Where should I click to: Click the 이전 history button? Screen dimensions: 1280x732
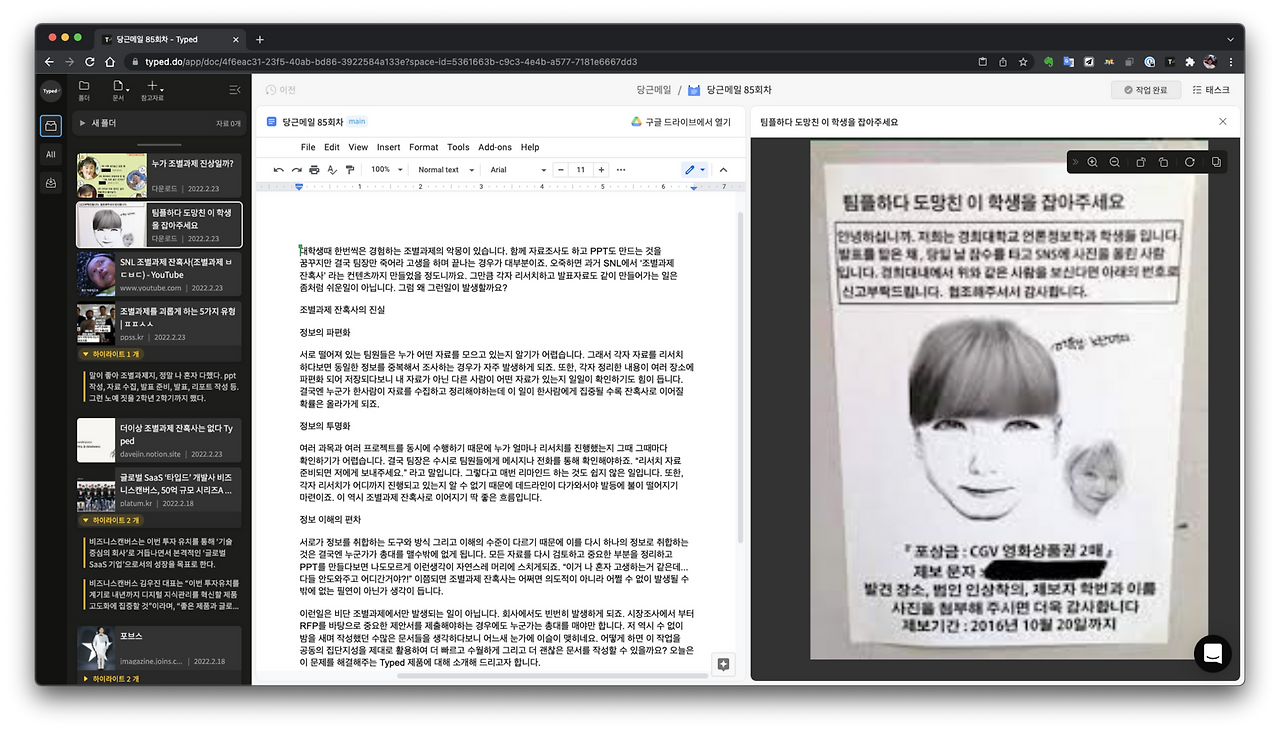(279, 90)
